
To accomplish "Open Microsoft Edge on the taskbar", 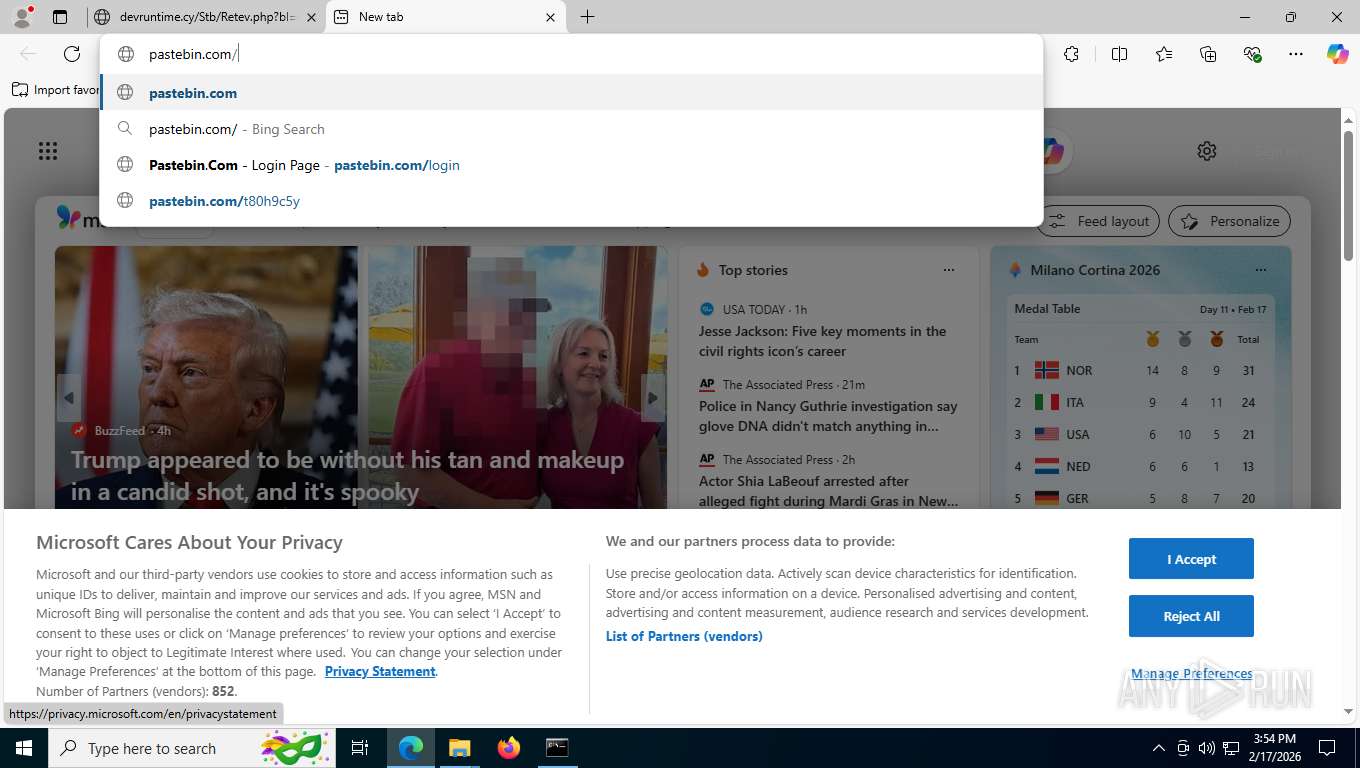I will (x=411, y=748).
